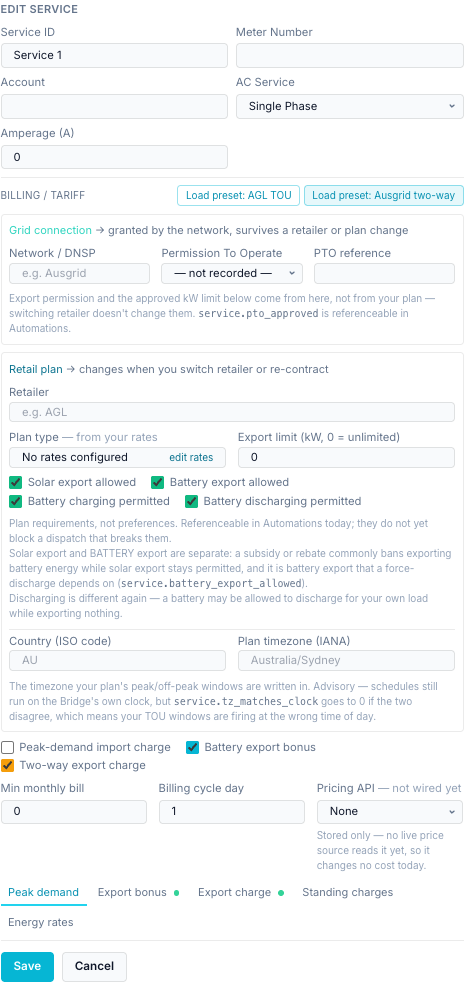Toggle Battery export bonus checkbox

tap(193, 747)
